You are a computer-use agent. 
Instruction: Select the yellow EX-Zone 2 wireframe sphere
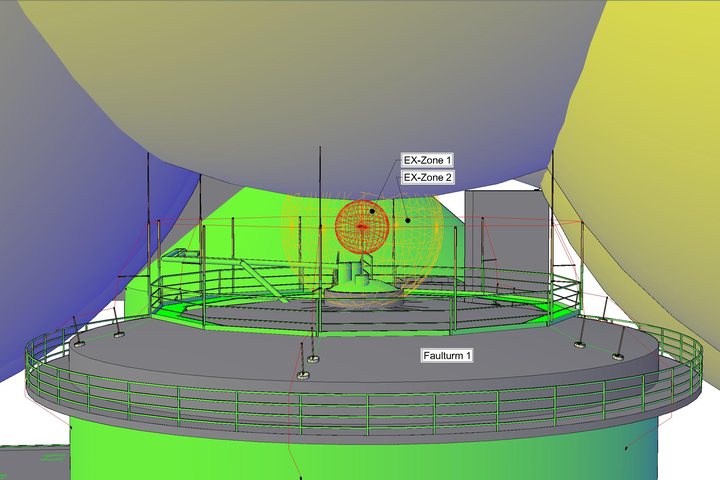click(x=362, y=250)
